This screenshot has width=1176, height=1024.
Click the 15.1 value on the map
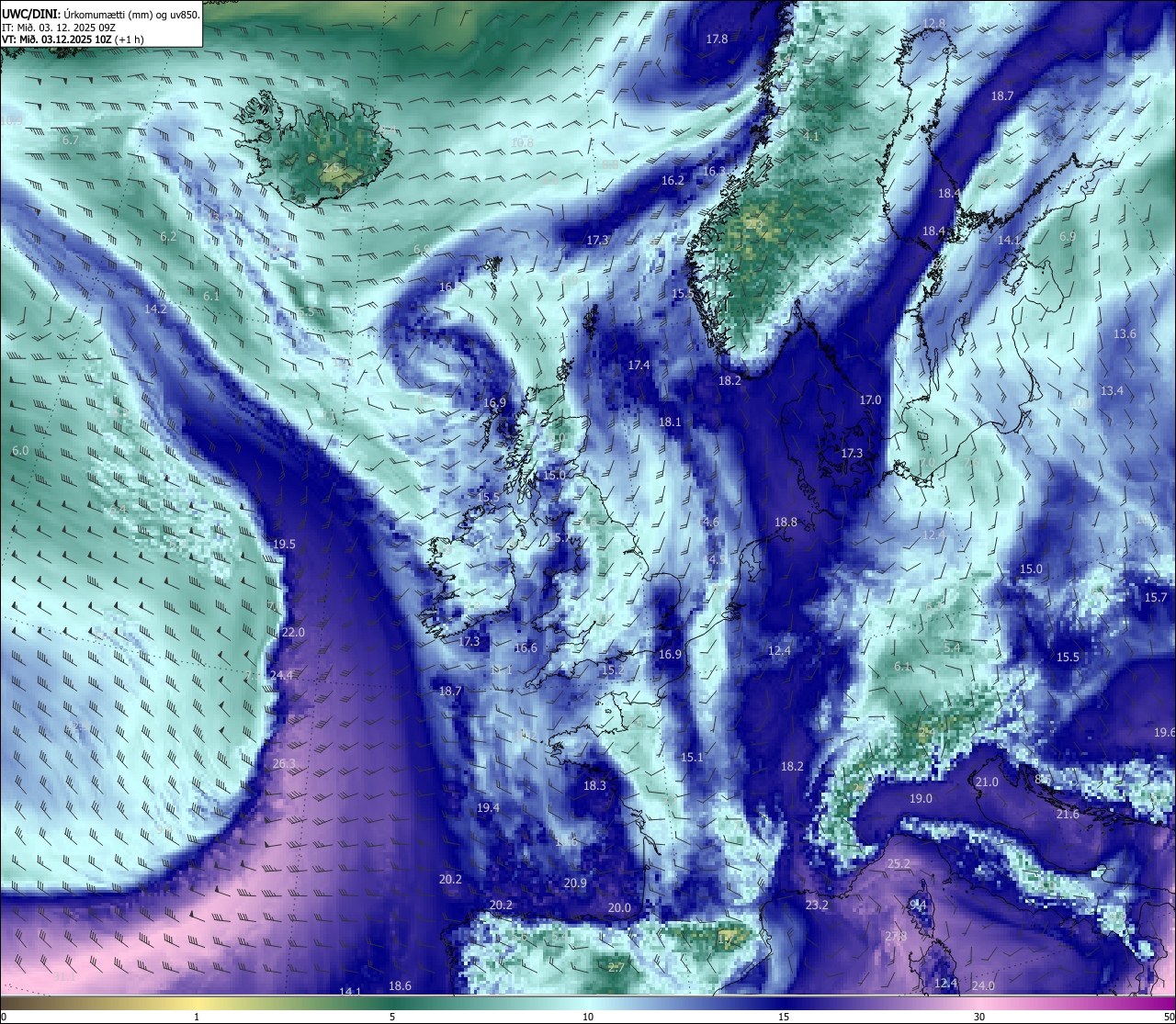click(x=692, y=758)
